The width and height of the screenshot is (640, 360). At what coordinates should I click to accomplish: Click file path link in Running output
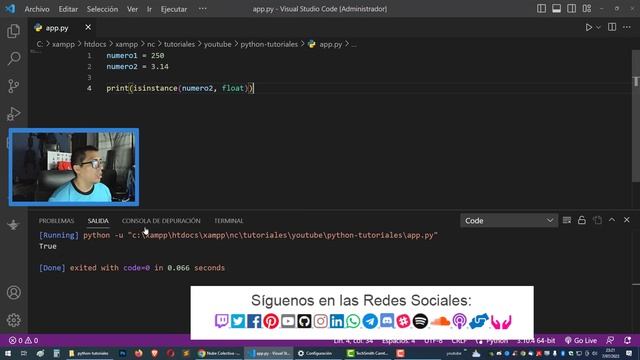[x=282, y=235]
